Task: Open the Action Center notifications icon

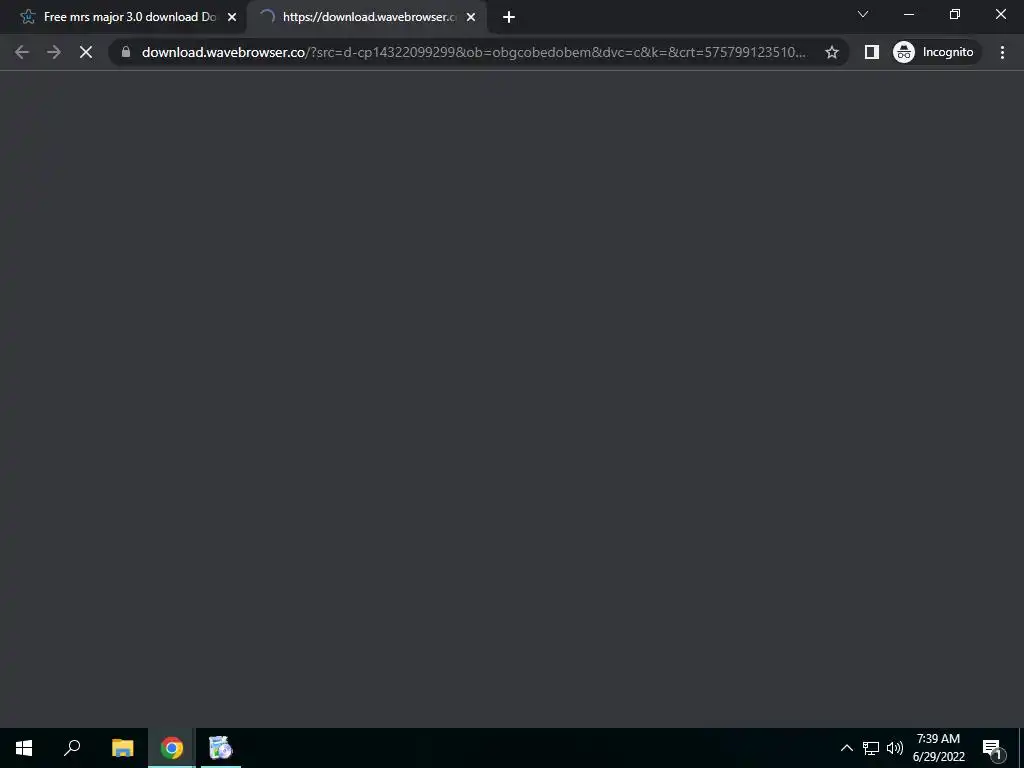Action: (992, 748)
